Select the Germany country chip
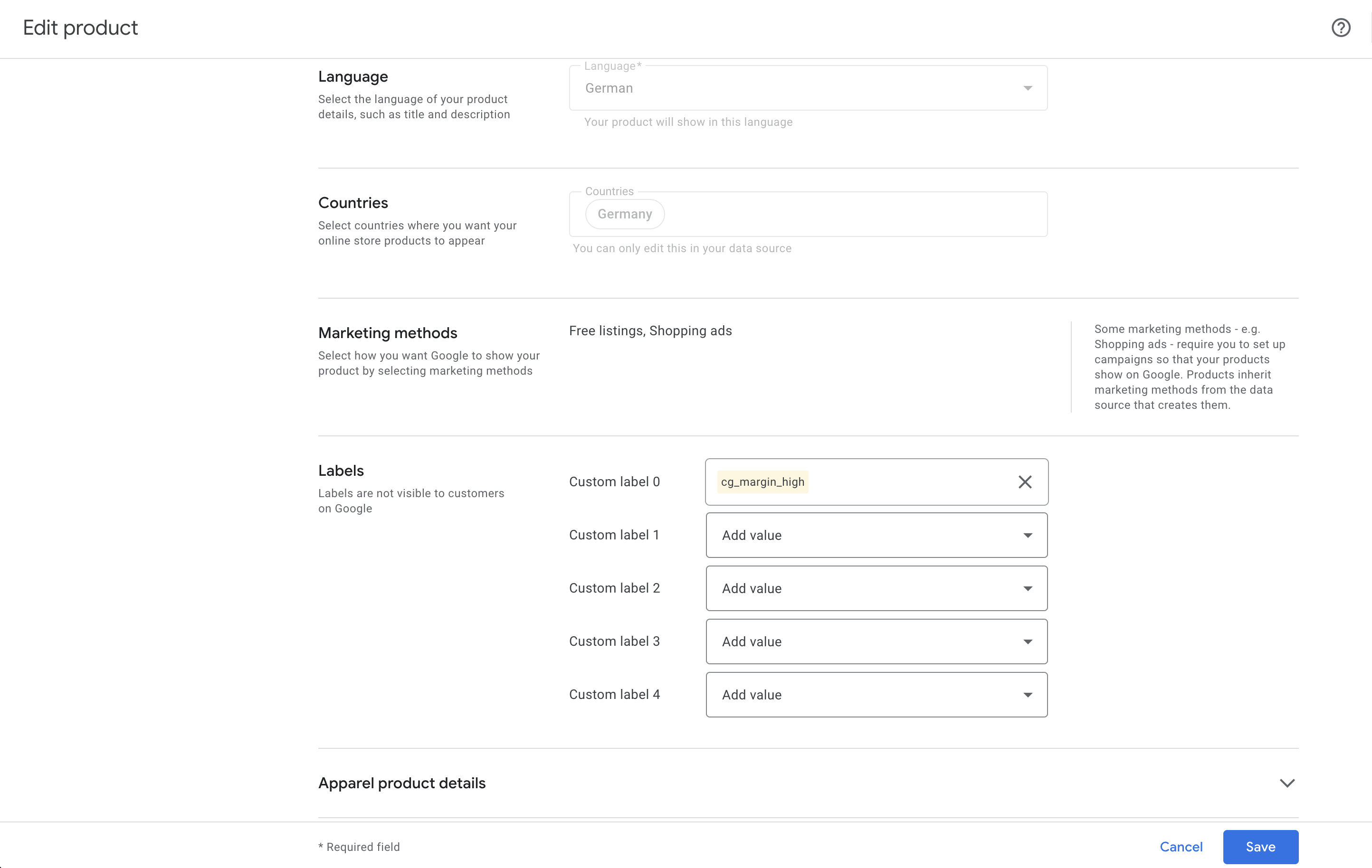Viewport: 1372px width, 868px height. tap(624, 214)
